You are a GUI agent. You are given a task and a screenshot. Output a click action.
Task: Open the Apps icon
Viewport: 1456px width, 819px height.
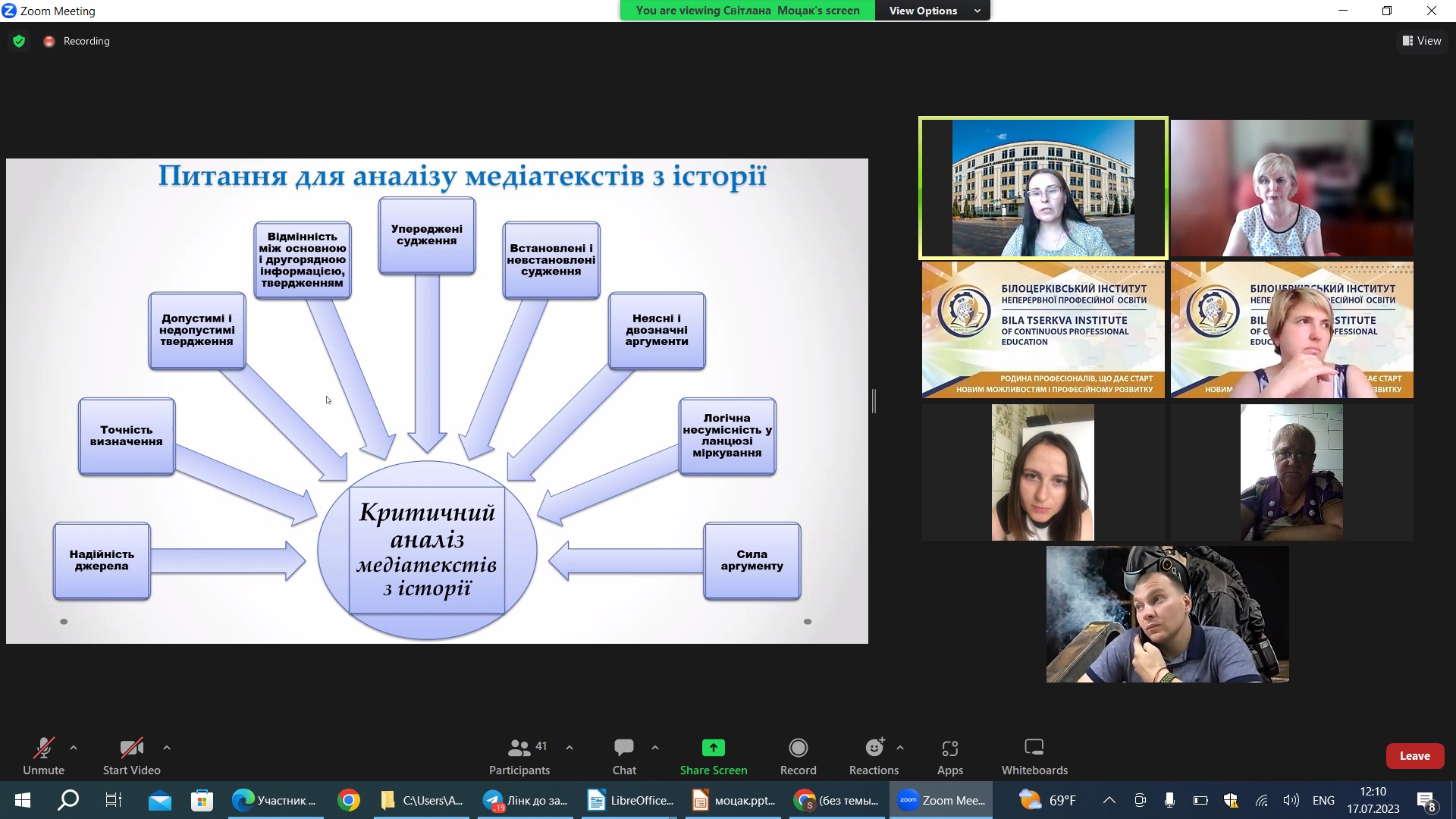949,748
